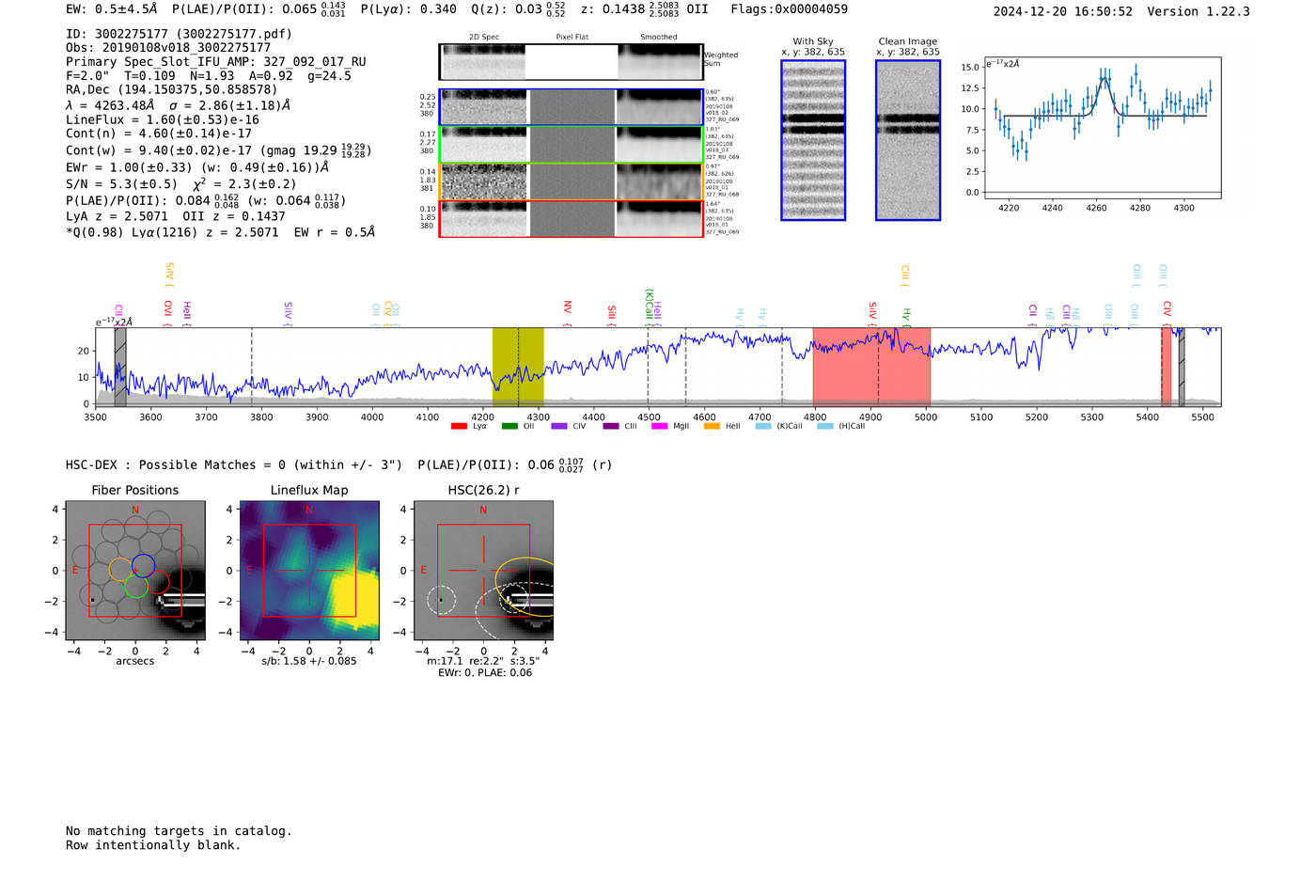Click the blue fiber circle in Fiber Positions
This screenshot has height=896, width=1316.
click(143, 566)
